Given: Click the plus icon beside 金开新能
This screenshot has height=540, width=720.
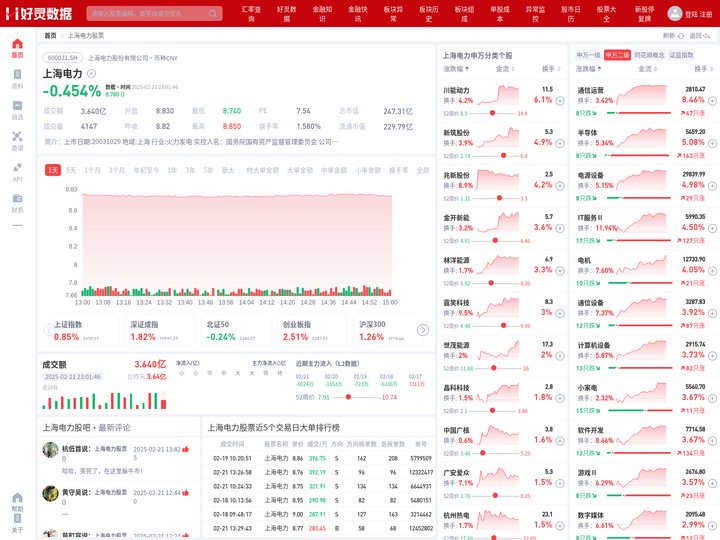Looking at the screenshot, I should 560,228.
